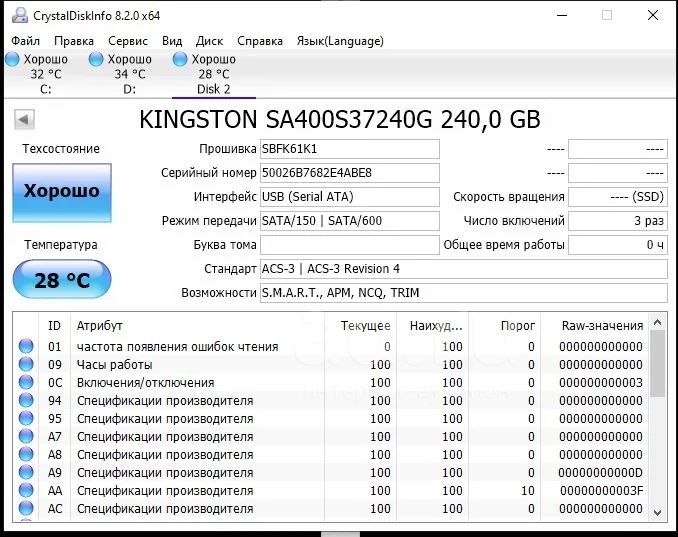Click the Raw-значения column header

(x=595, y=326)
